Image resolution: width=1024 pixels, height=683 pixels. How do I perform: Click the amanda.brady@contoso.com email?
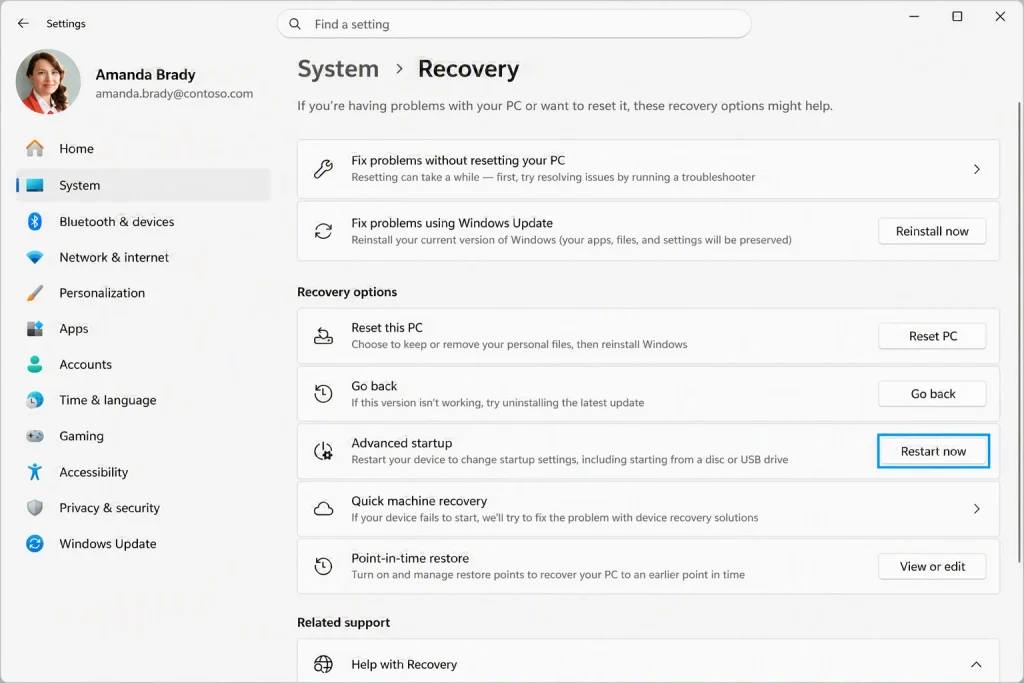tap(174, 93)
